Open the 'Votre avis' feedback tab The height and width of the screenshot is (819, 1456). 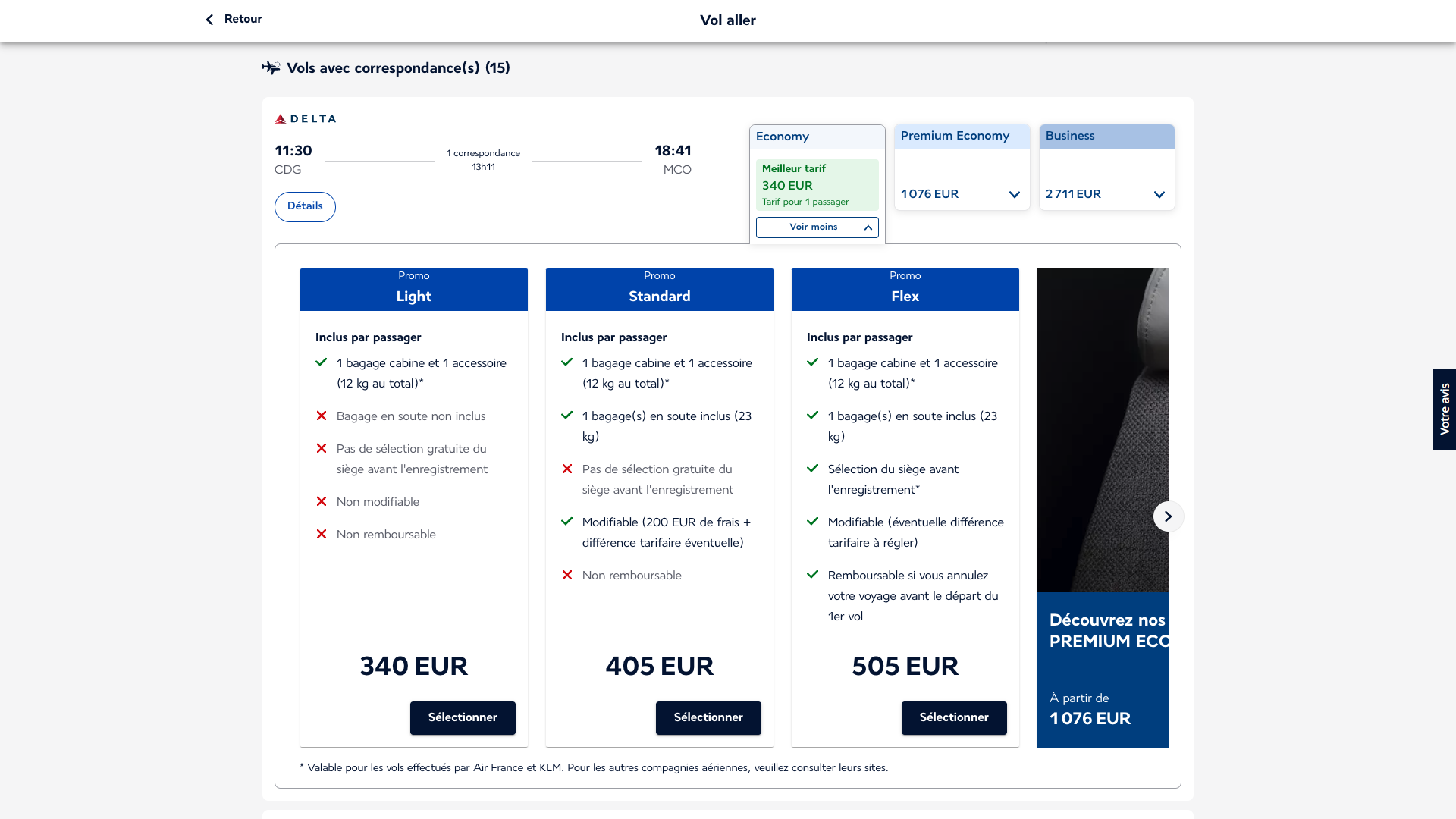[x=1445, y=409]
